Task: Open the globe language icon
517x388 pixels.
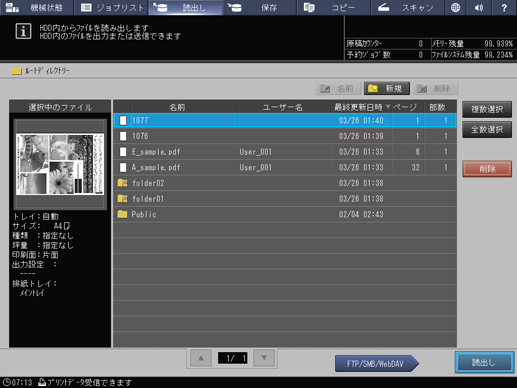Action: click(455, 8)
